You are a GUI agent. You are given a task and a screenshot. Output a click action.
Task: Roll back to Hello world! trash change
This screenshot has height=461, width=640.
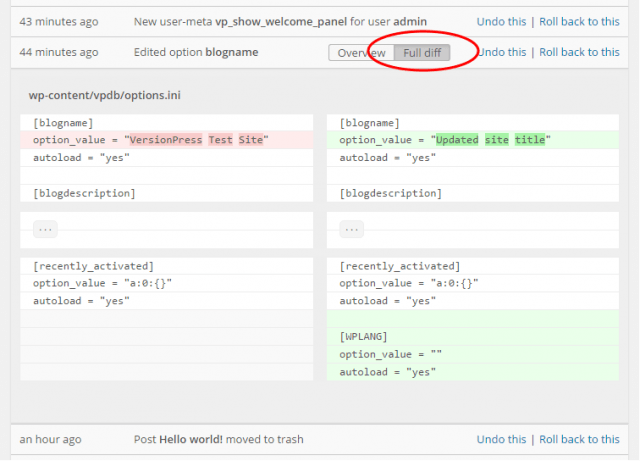(x=579, y=439)
